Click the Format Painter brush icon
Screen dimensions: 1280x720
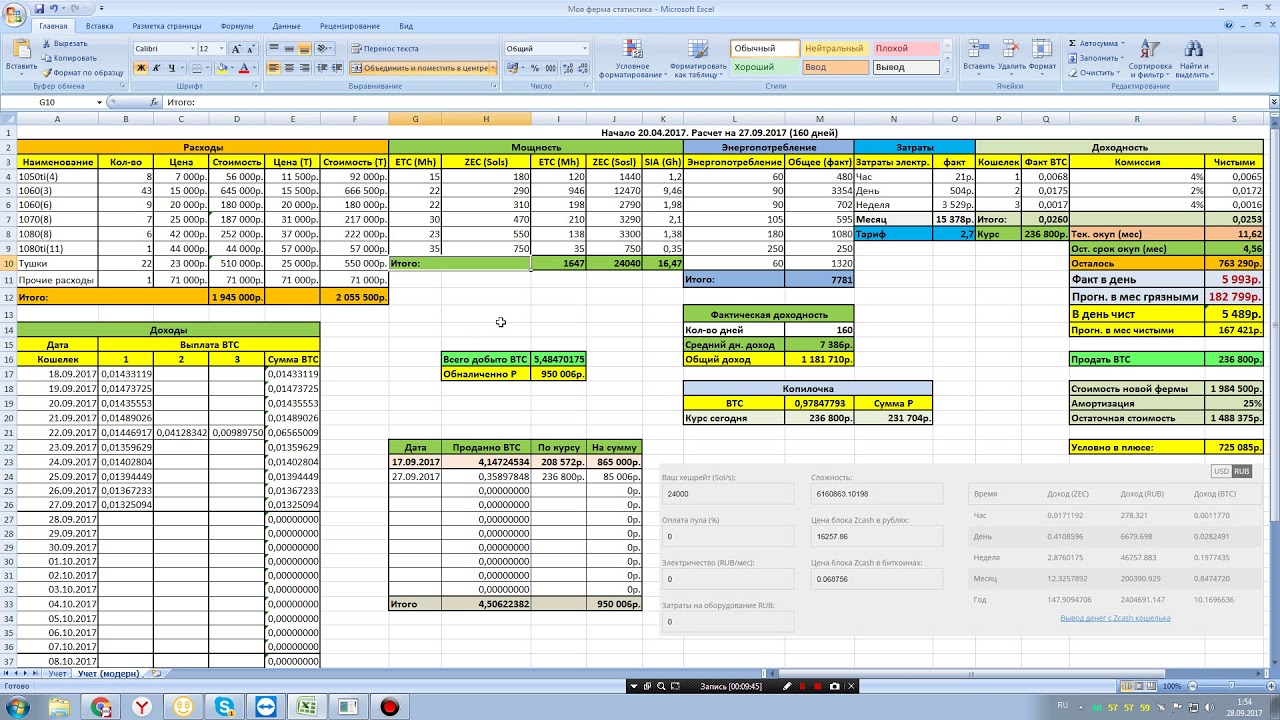pos(46,72)
